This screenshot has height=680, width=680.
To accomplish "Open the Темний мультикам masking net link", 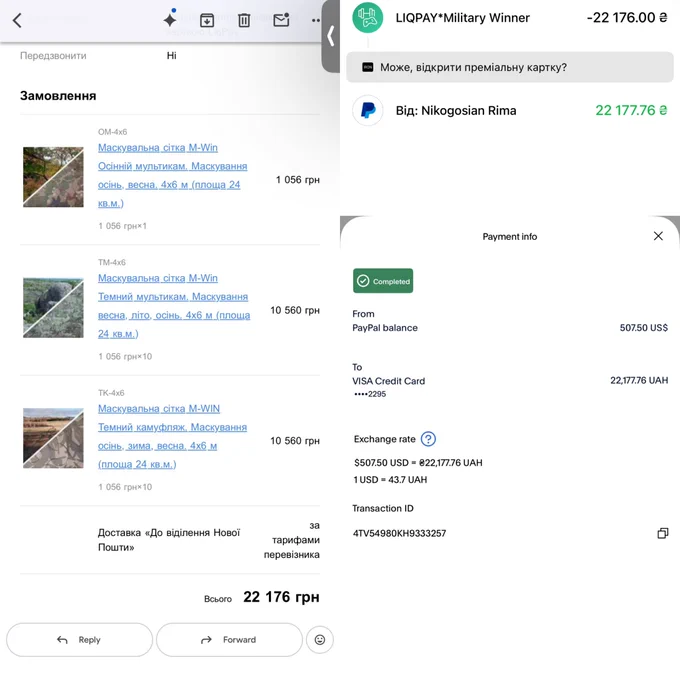I will (174, 306).
